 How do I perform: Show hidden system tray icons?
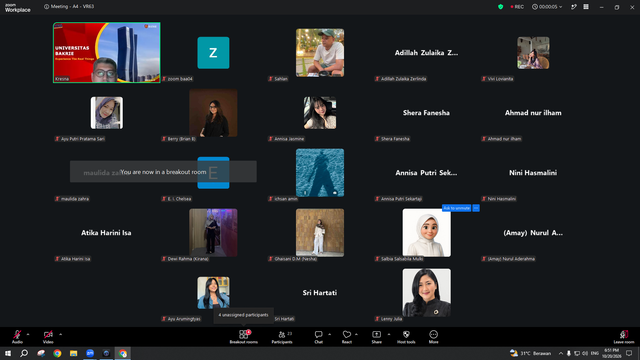pyautogui.click(x=561, y=353)
